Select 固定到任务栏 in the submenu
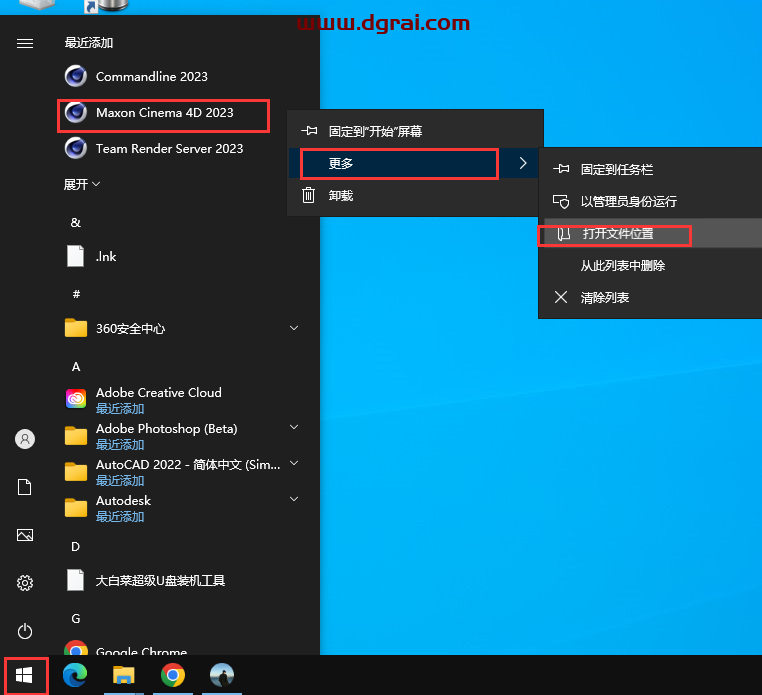This screenshot has width=762, height=695. [650, 169]
